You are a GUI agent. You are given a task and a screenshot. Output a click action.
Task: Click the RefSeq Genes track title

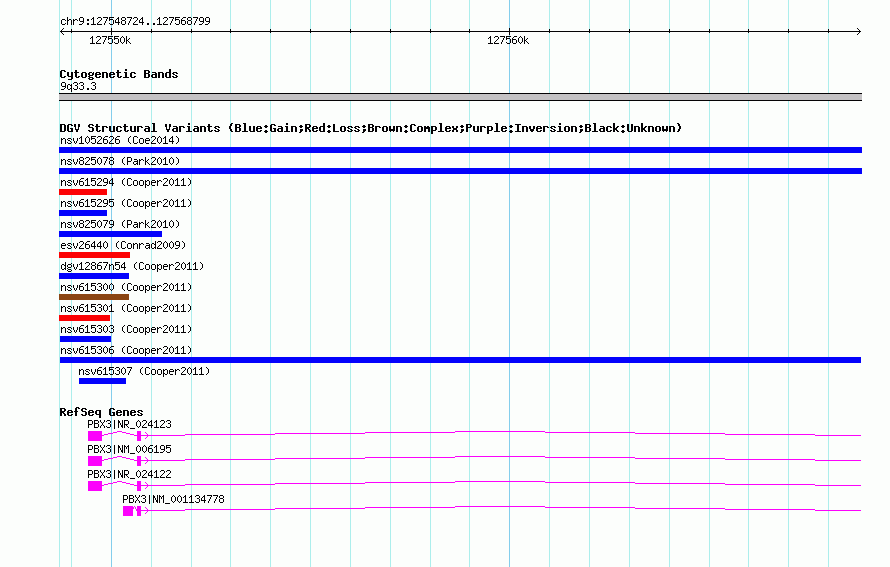coord(101,412)
